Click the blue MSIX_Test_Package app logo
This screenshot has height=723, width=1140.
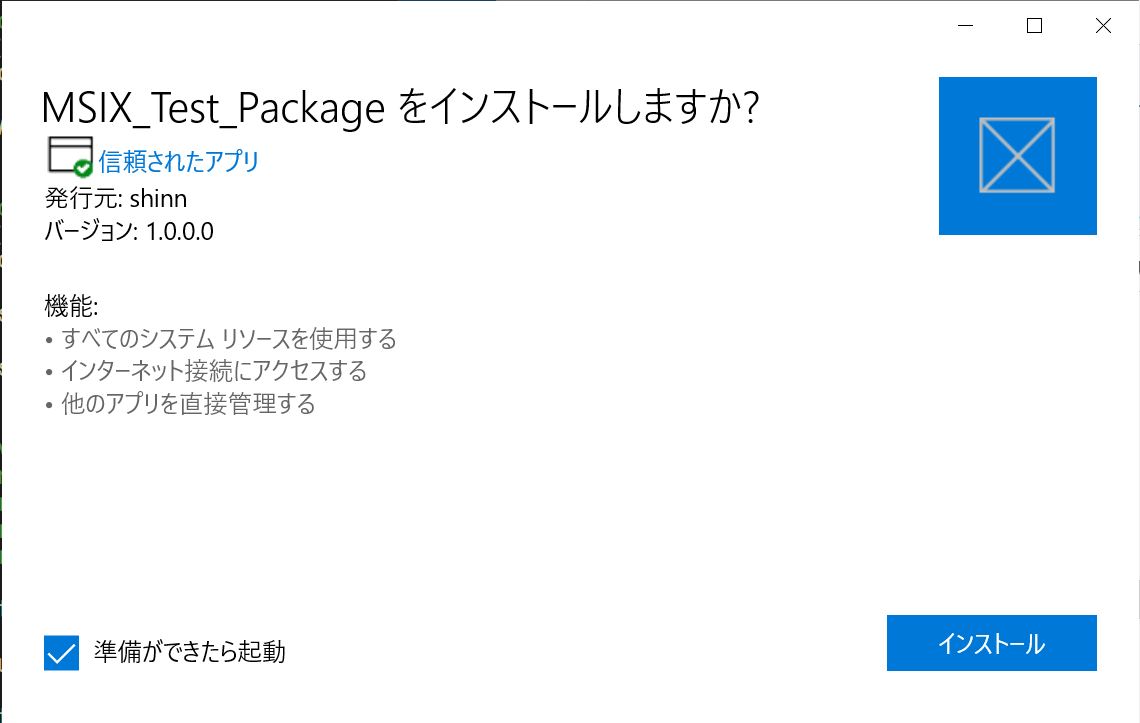[1017, 155]
